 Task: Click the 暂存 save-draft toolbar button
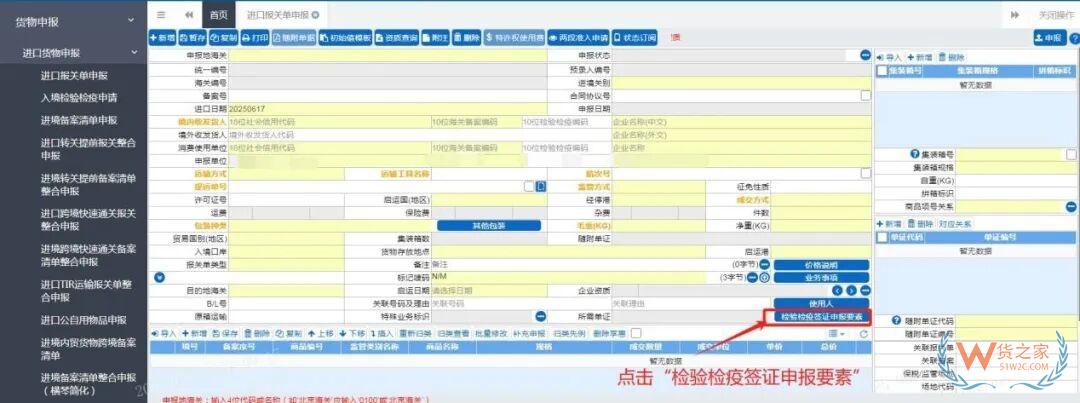[192, 38]
